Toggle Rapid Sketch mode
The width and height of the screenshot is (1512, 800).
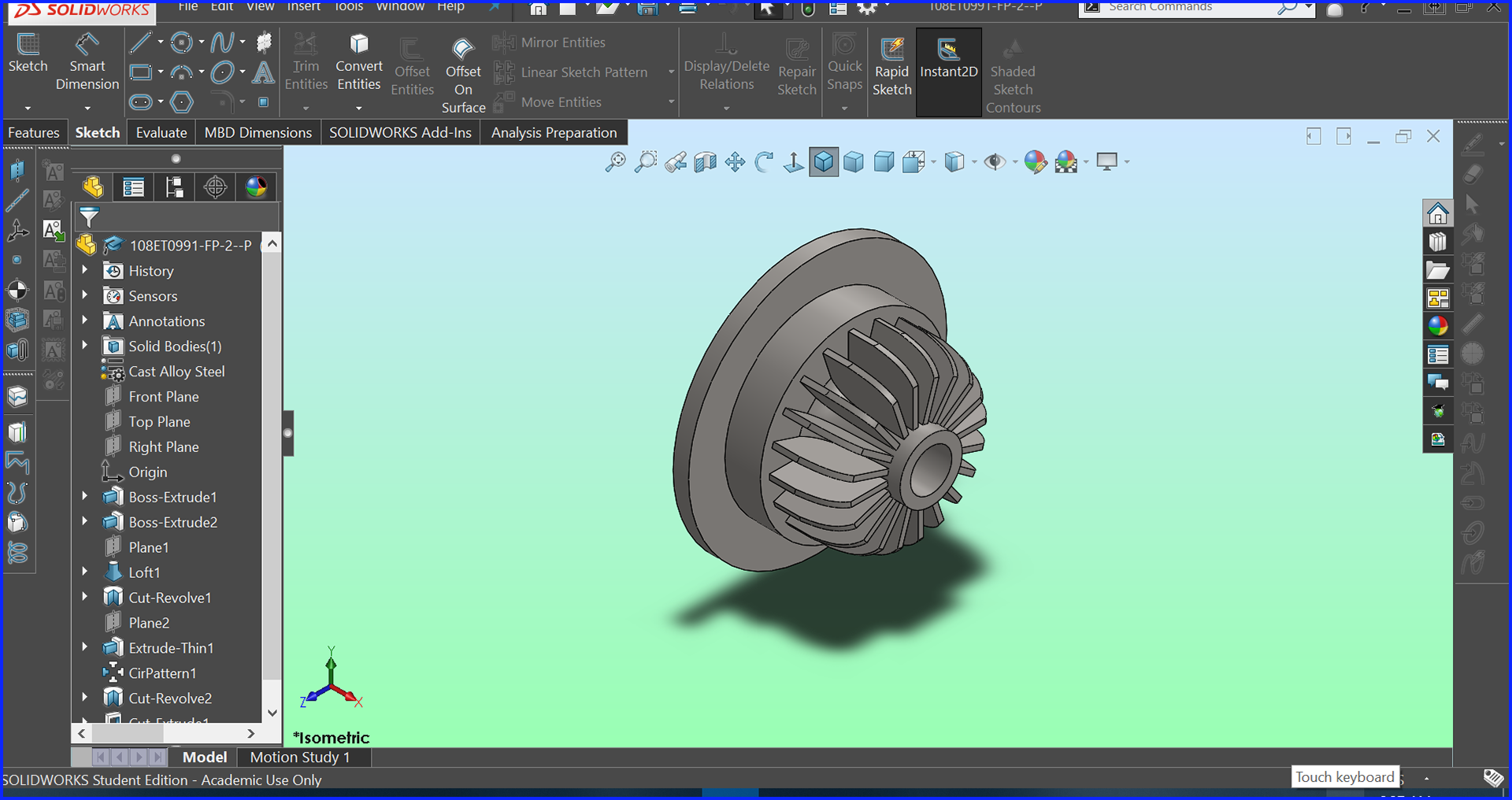891,68
